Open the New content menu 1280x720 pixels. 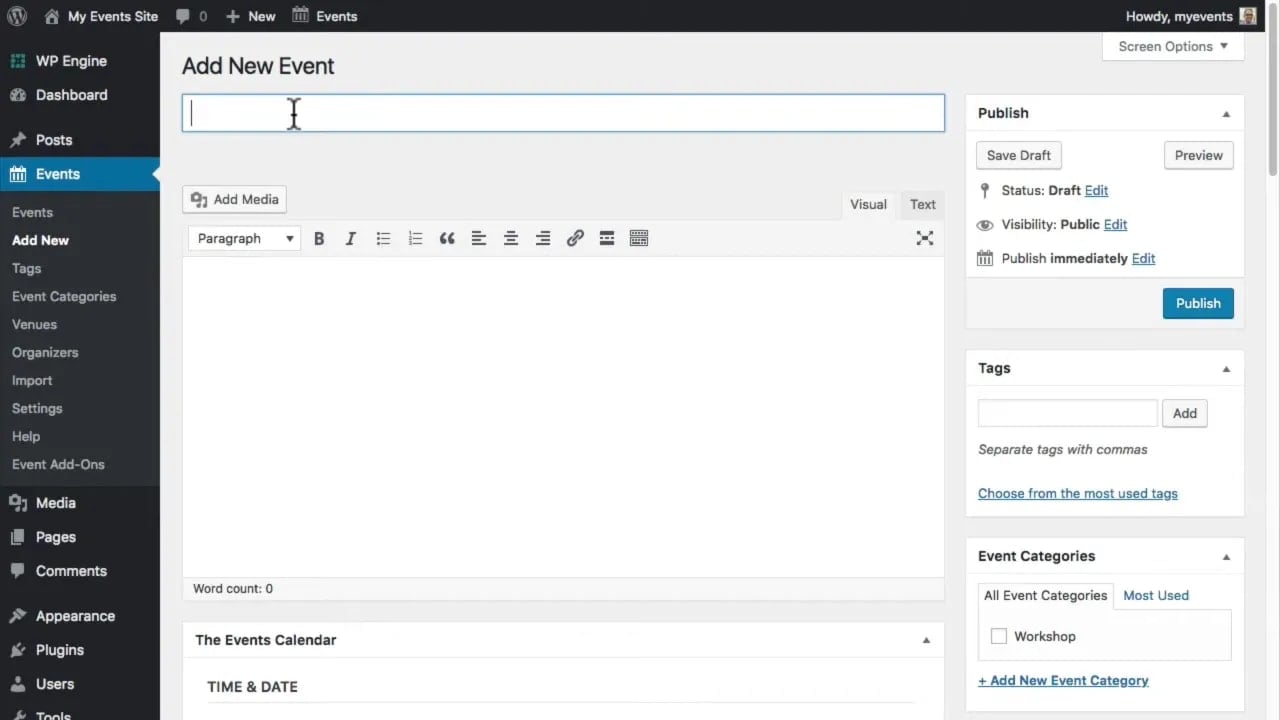tap(250, 16)
